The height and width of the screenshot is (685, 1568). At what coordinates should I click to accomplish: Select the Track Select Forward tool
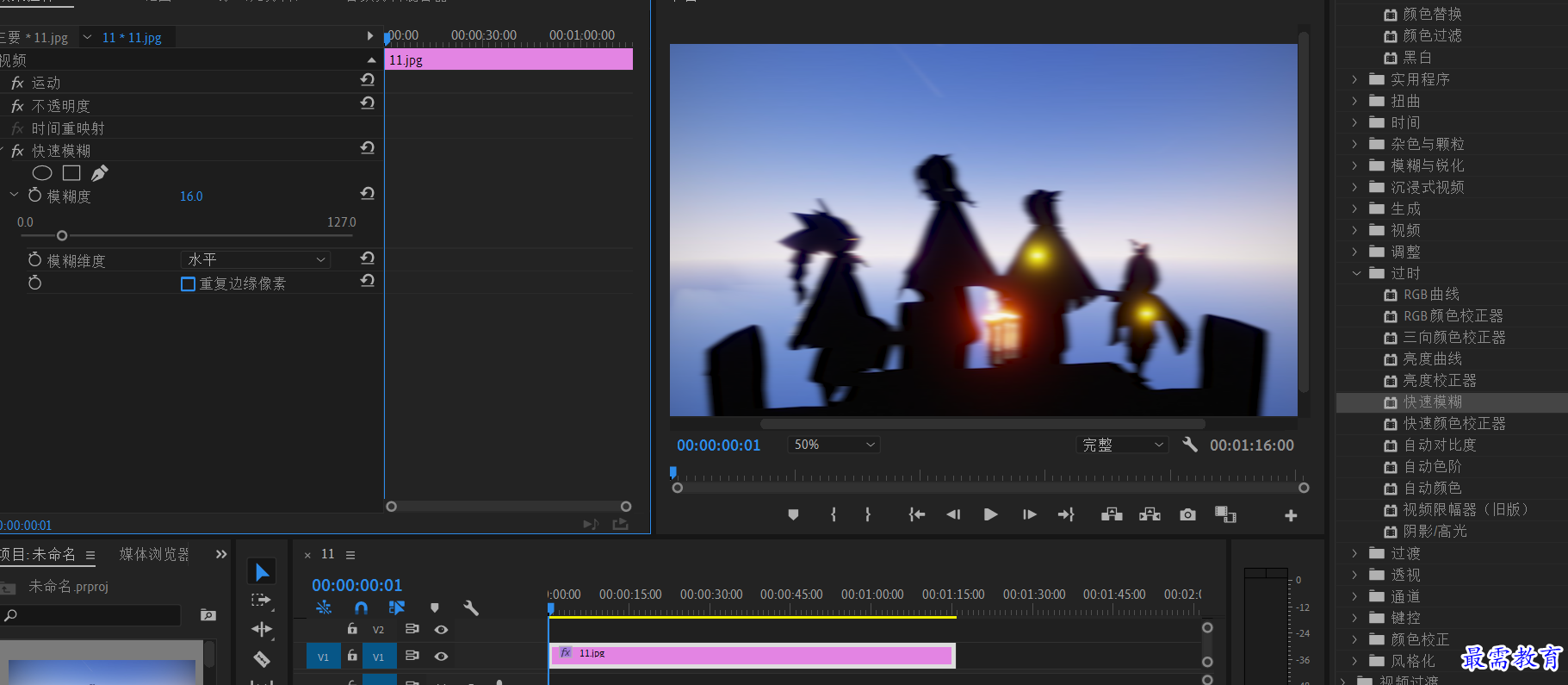pos(261,600)
